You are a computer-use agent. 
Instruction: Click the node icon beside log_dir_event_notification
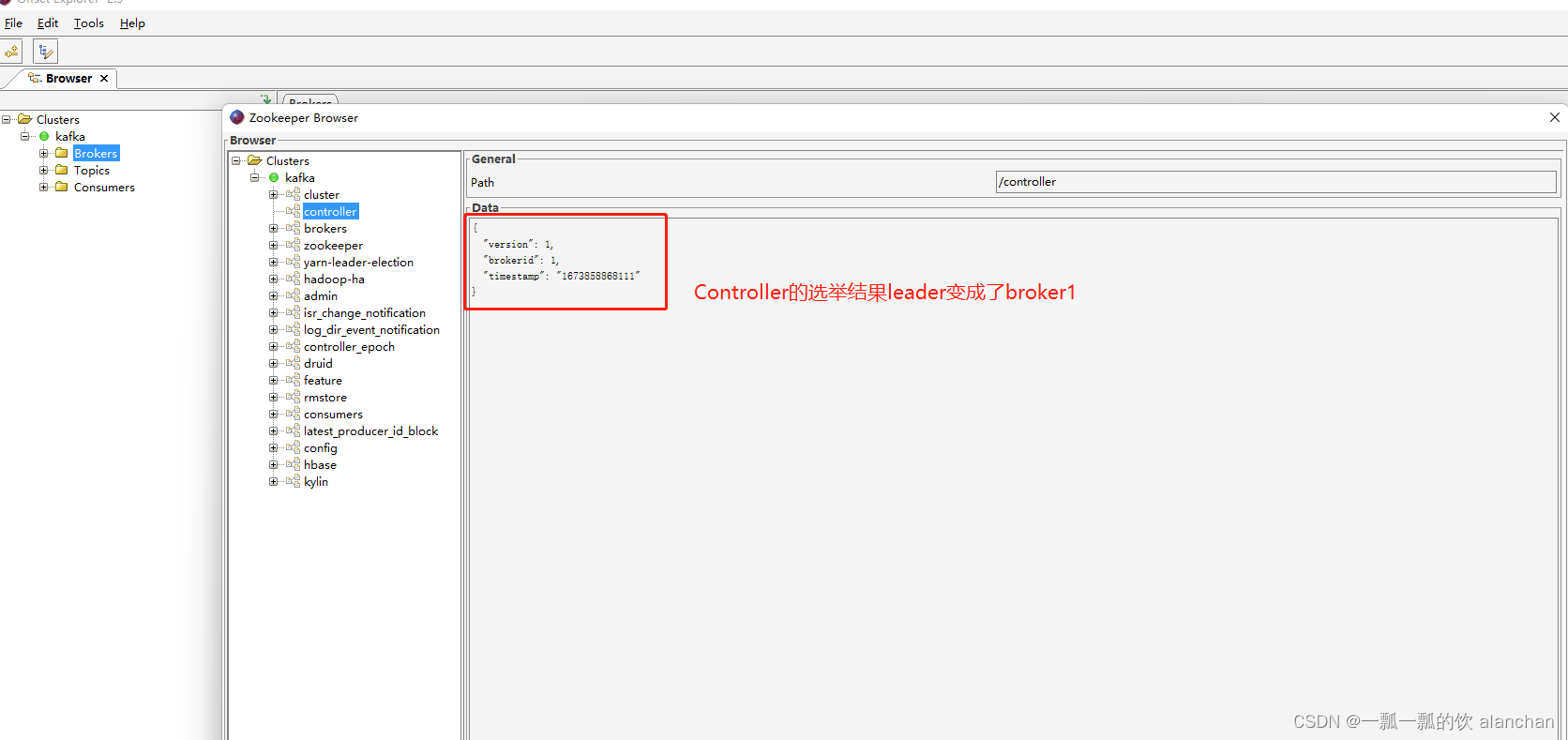(293, 329)
